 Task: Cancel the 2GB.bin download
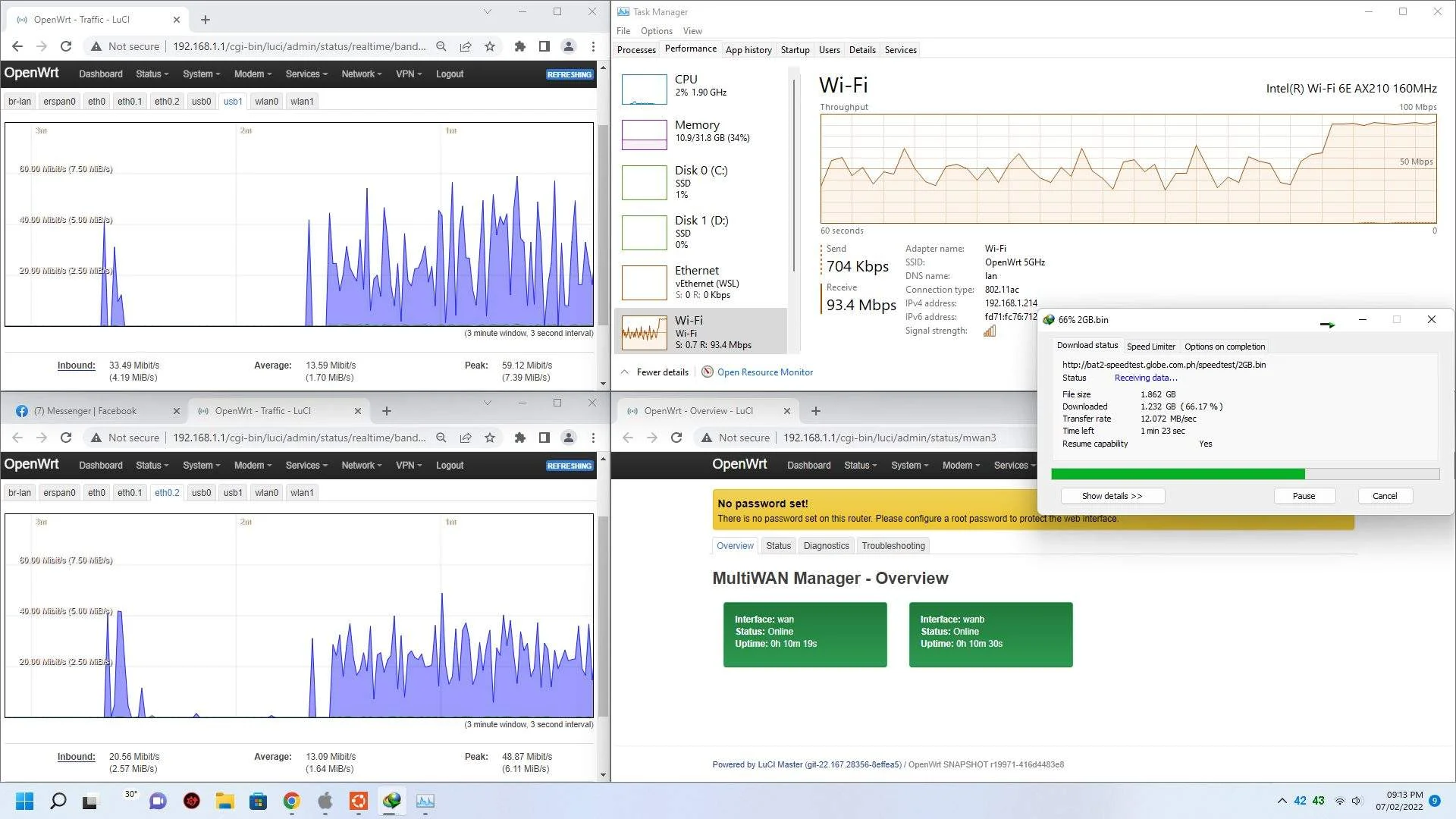(1384, 496)
